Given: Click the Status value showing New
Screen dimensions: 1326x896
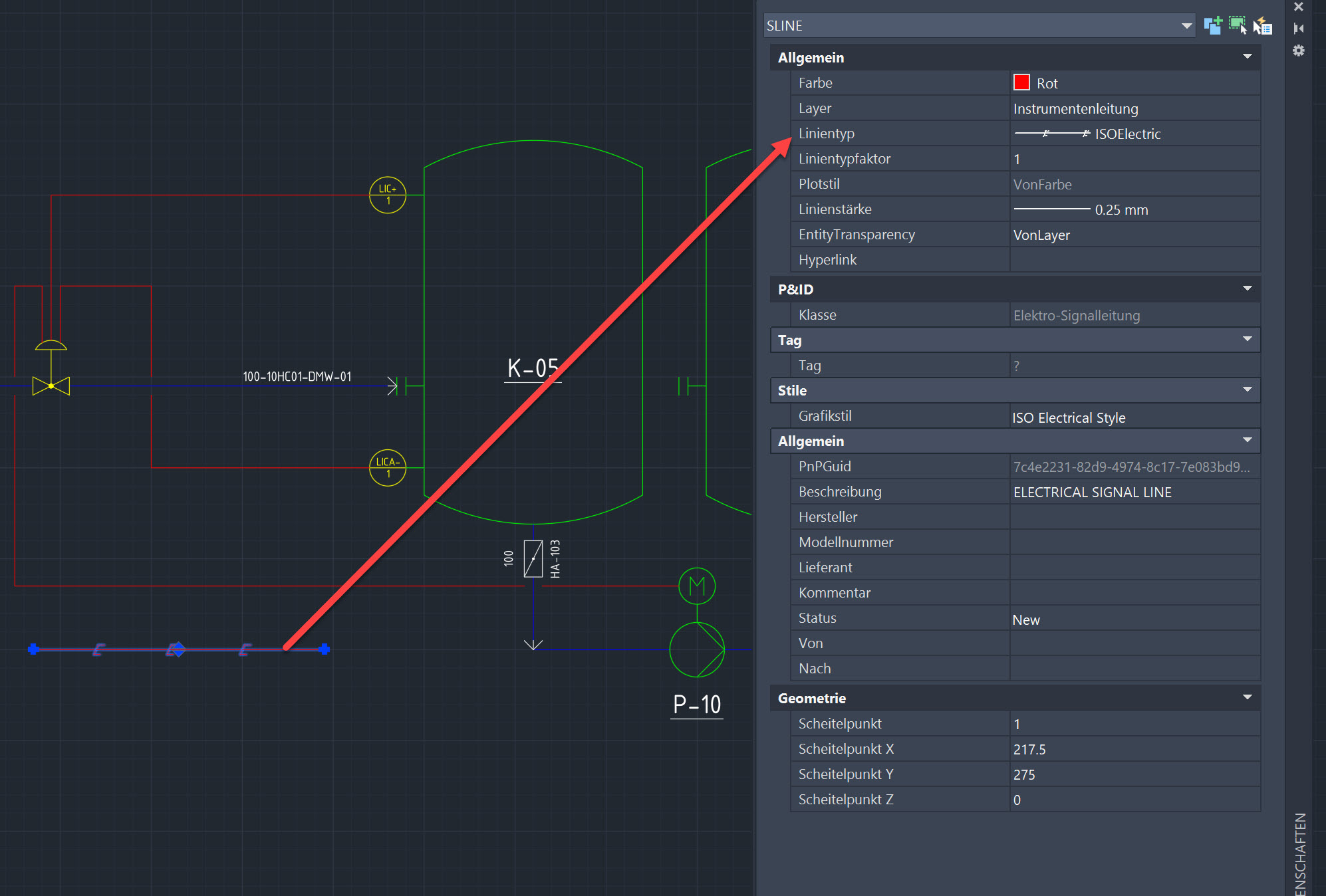Looking at the screenshot, I should pyautogui.click(x=1026, y=619).
